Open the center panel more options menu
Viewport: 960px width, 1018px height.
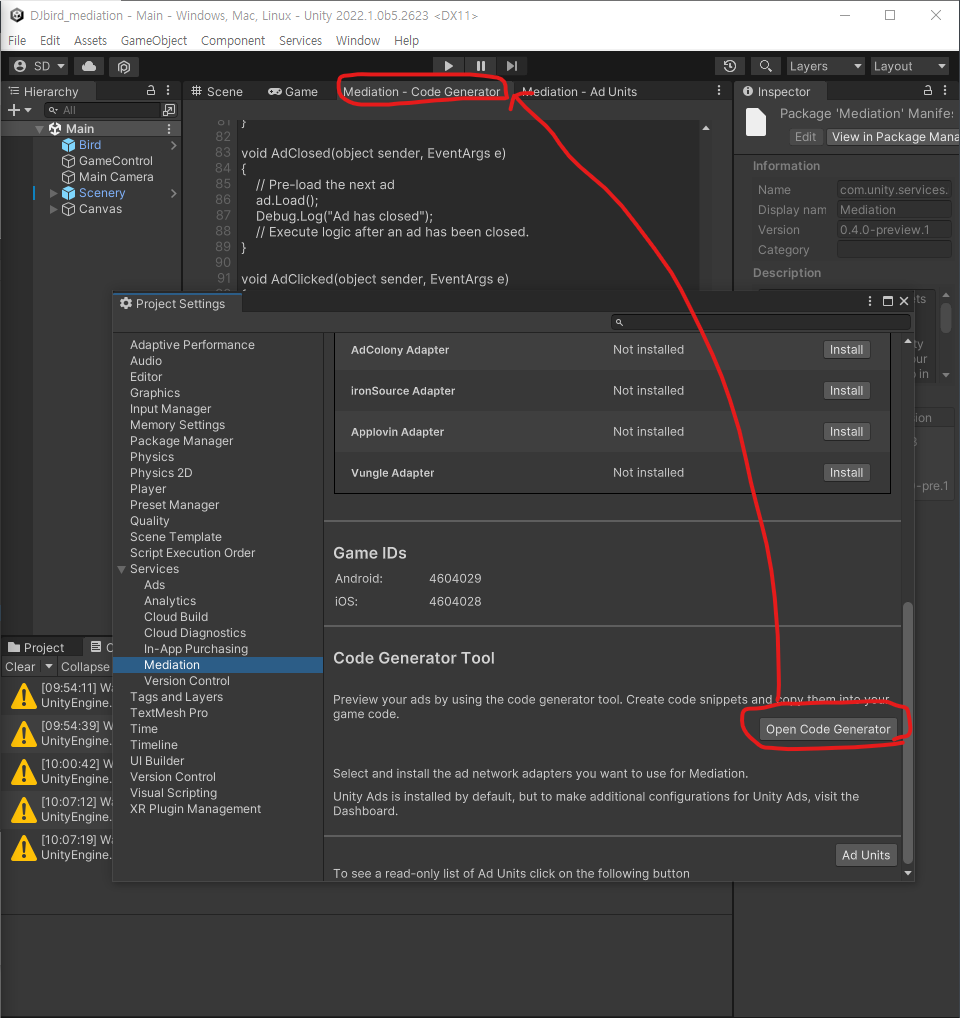(719, 91)
